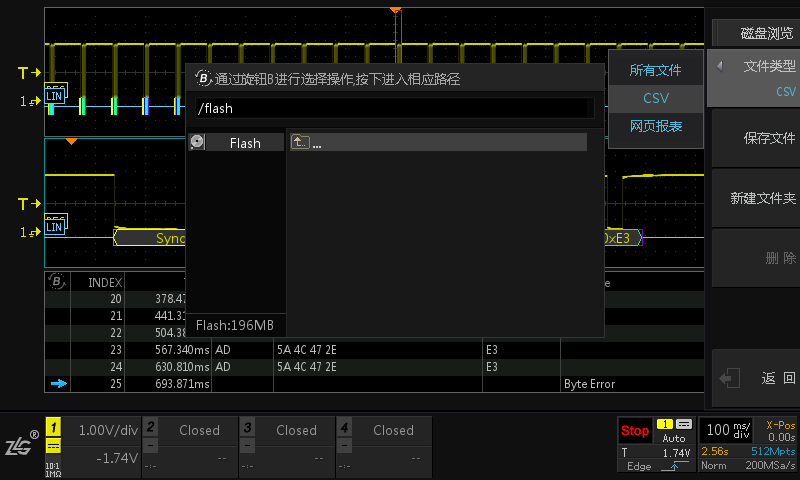
Task: Choose CSV in the file type list
Action: [x=655, y=98]
